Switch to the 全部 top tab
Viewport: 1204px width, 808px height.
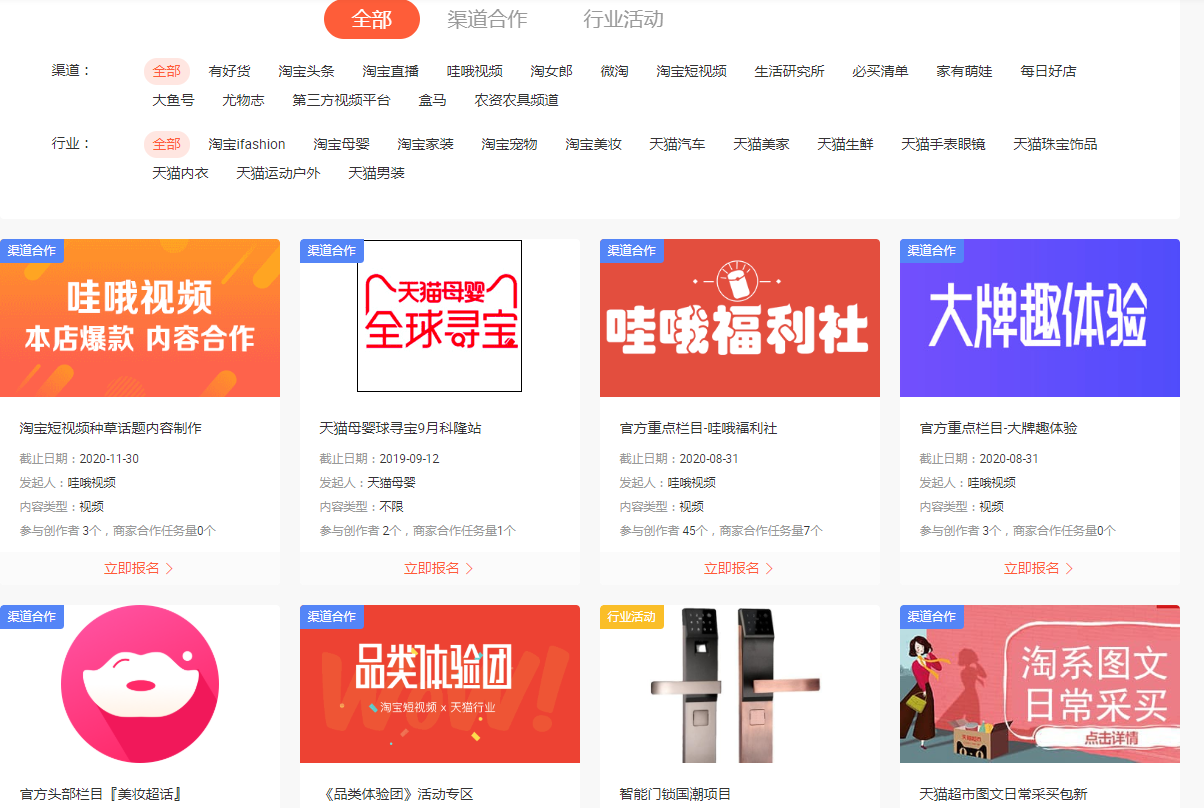click(371, 19)
